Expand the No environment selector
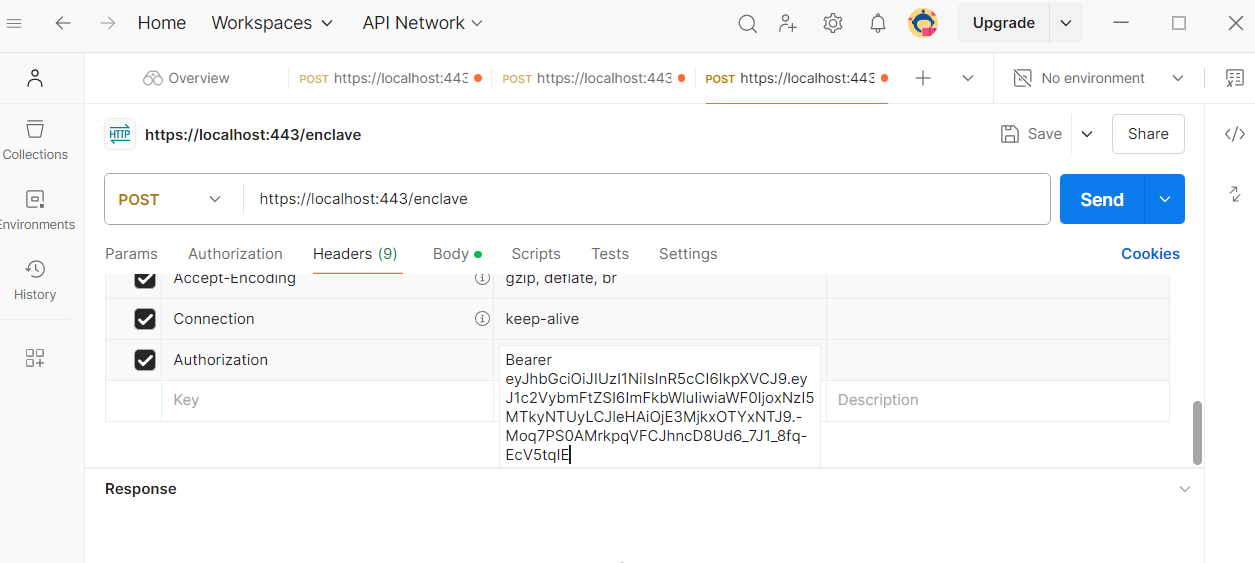The height and width of the screenshot is (563, 1255). [1098, 78]
